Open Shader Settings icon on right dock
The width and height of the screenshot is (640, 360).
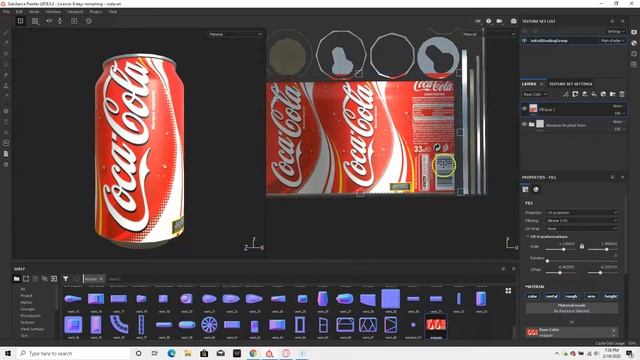(634, 43)
